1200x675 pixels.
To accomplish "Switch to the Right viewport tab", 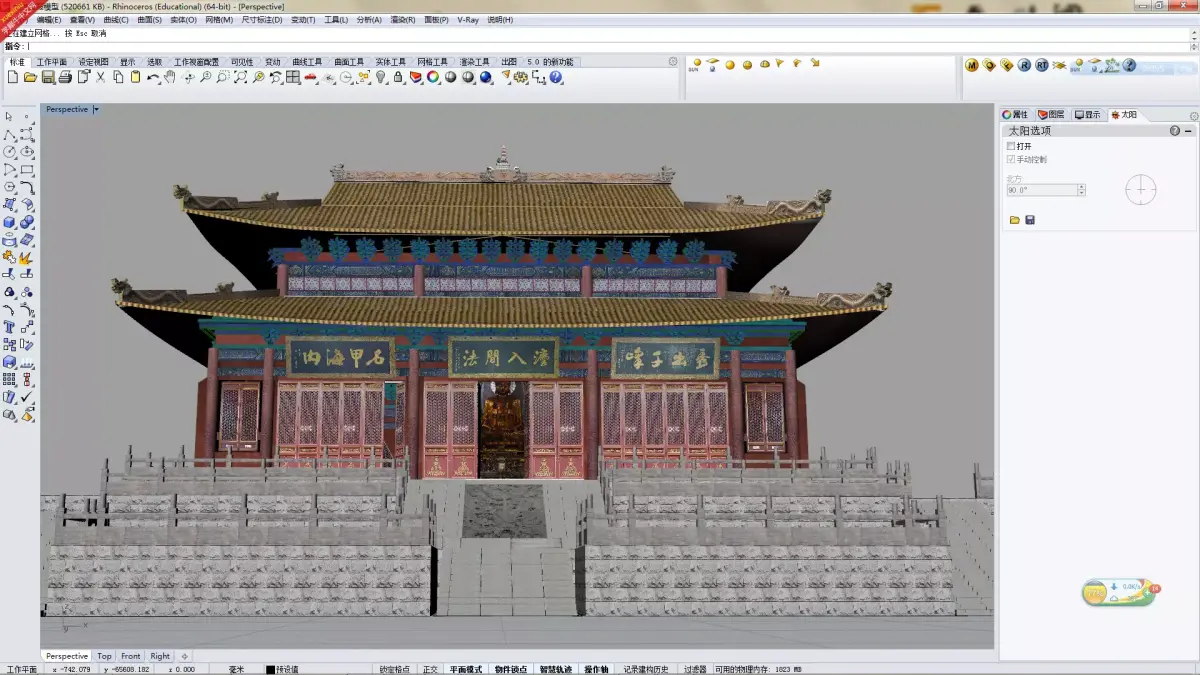I will [x=160, y=656].
